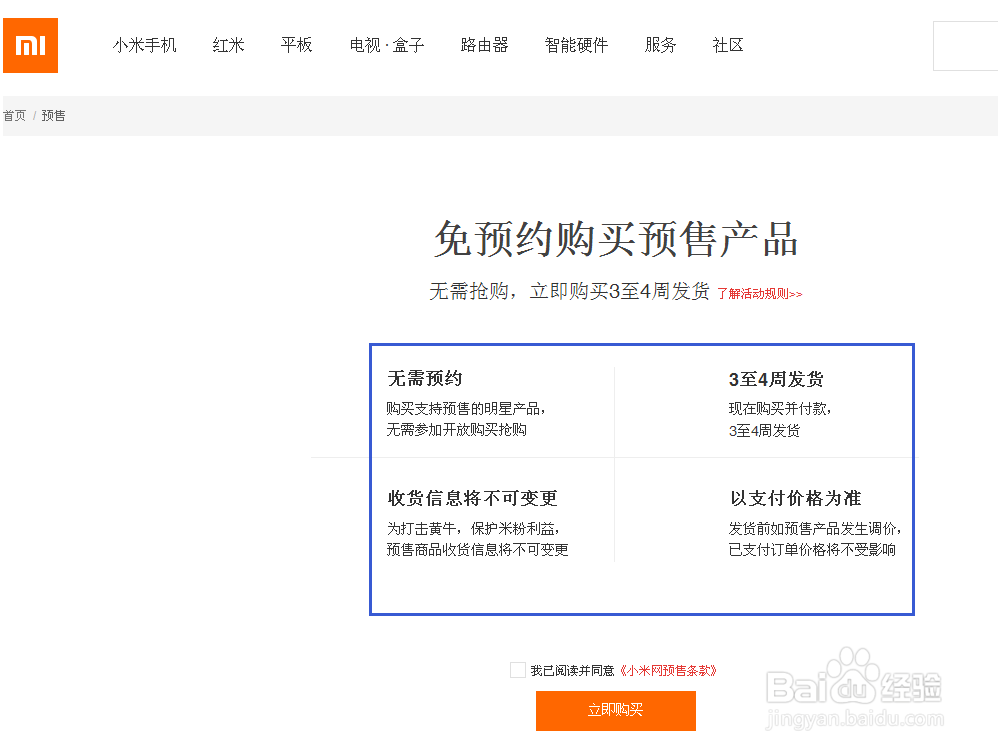
Task: Select the 红米 navigation item
Action: coord(228,45)
